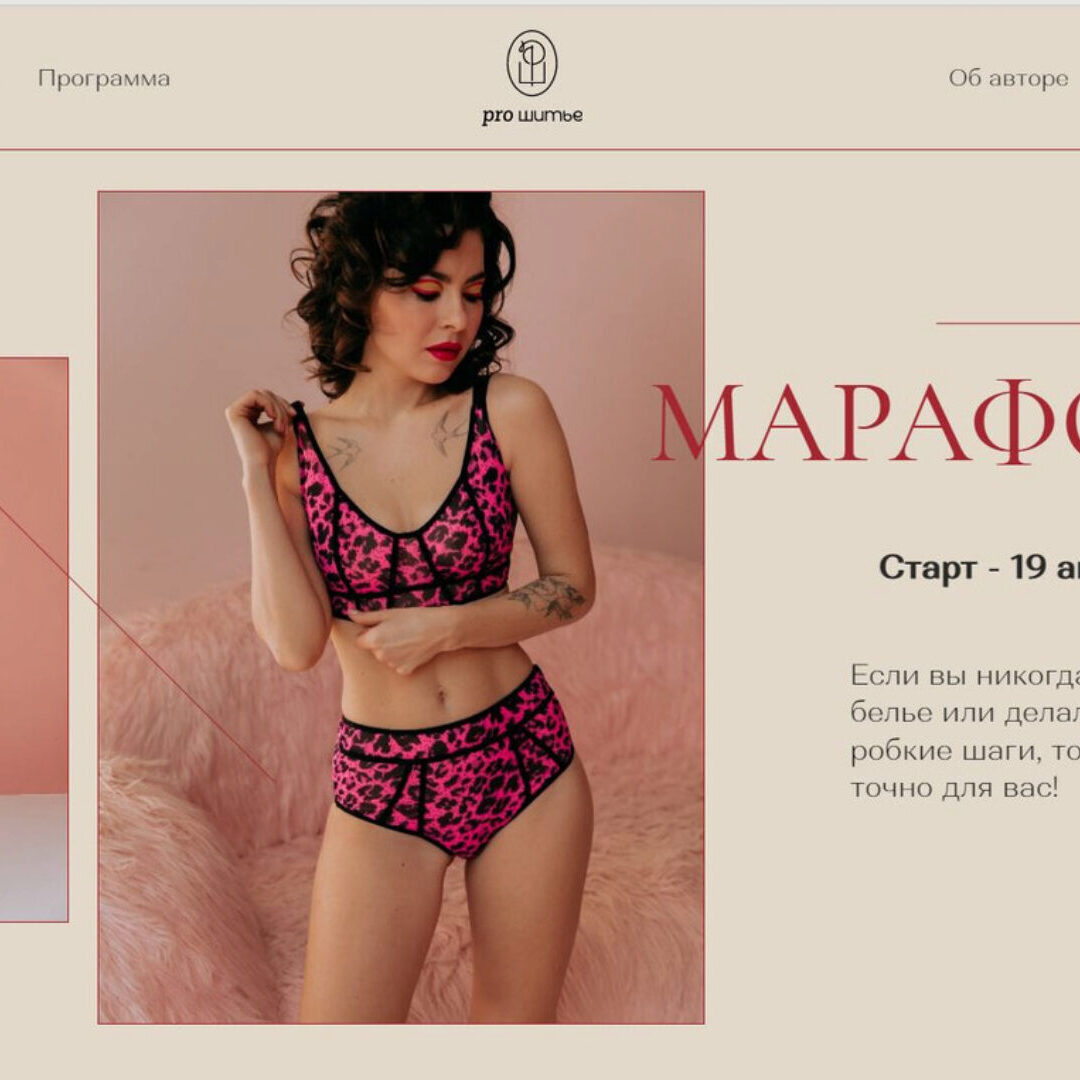The image size is (1080, 1080).
Task: Click the red divider line under the header
Action: pos(540,149)
